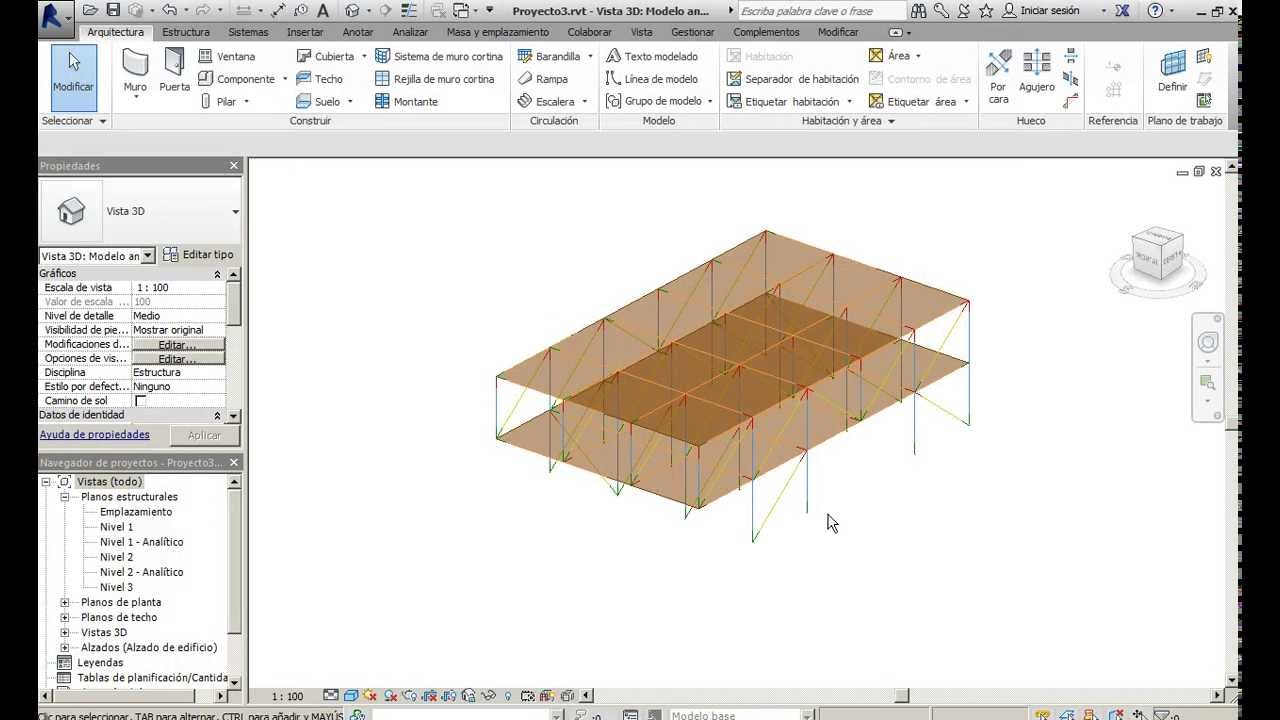
Task: Expand the Vistas 3D tree node
Action: coord(65,632)
